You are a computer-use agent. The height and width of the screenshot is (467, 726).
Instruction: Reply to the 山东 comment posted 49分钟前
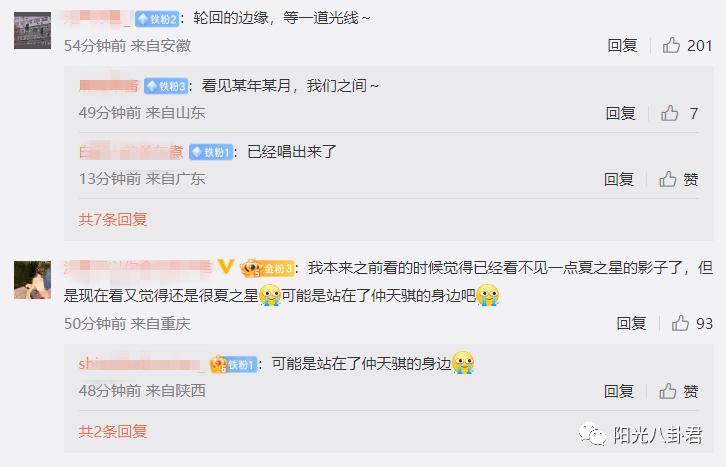click(620, 113)
